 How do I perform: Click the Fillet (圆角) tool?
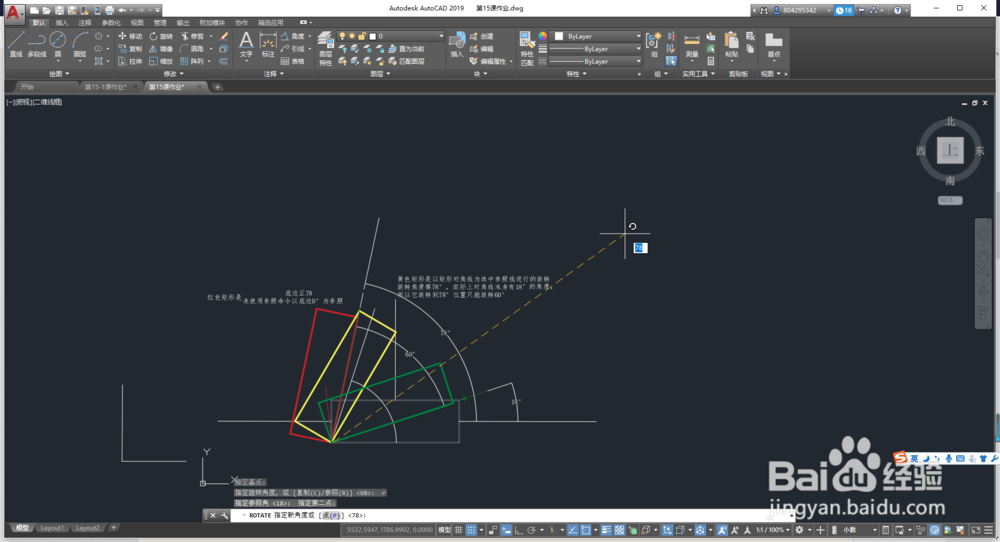[x=192, y=49]
